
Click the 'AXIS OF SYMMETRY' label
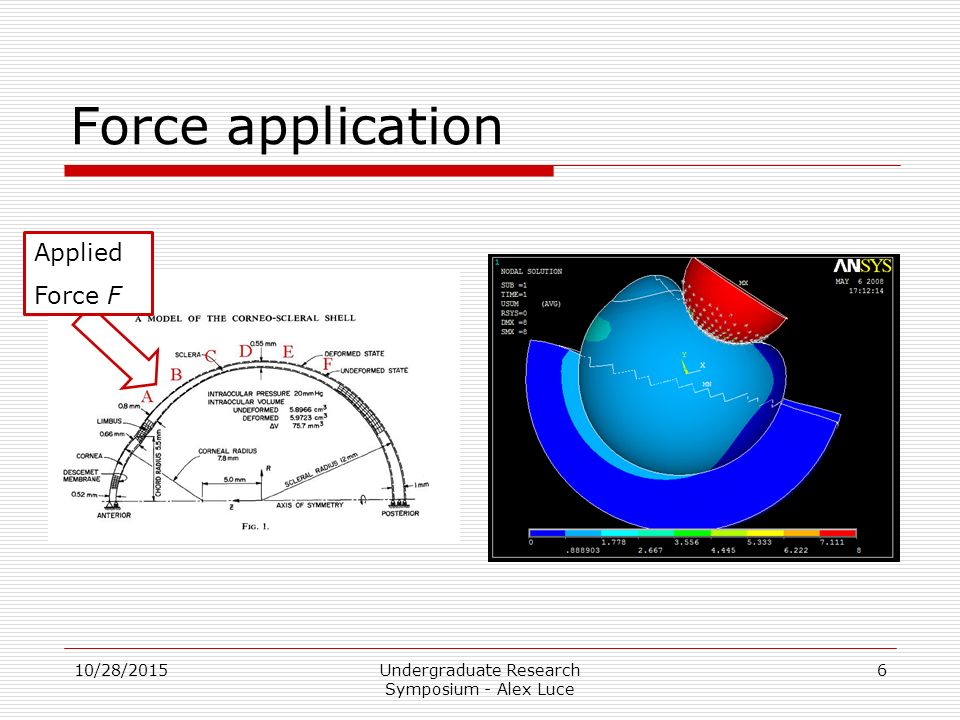pyautogui.click(x=310, y=505)
